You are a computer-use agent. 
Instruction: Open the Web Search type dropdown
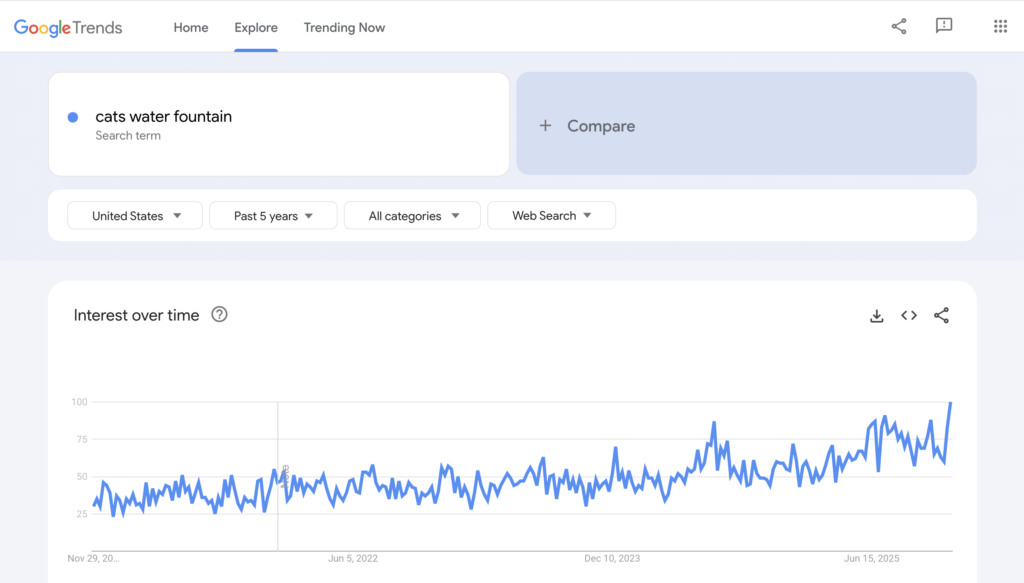551,215
